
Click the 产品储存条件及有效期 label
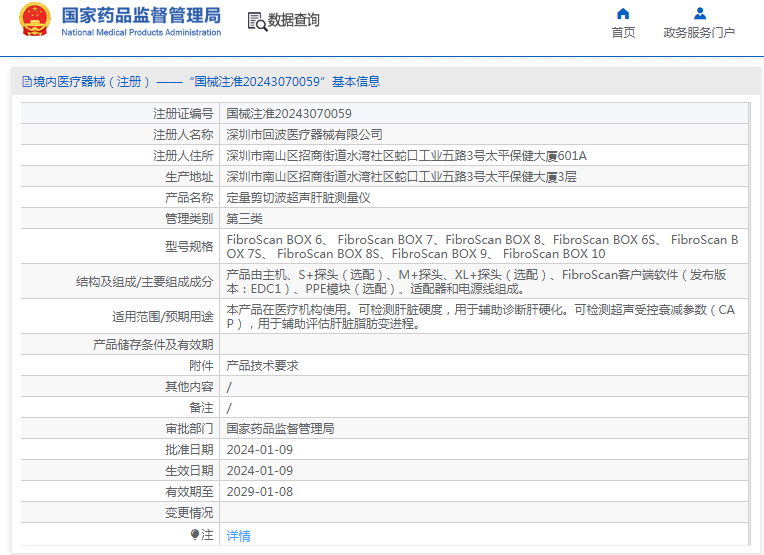coord(153,344)
